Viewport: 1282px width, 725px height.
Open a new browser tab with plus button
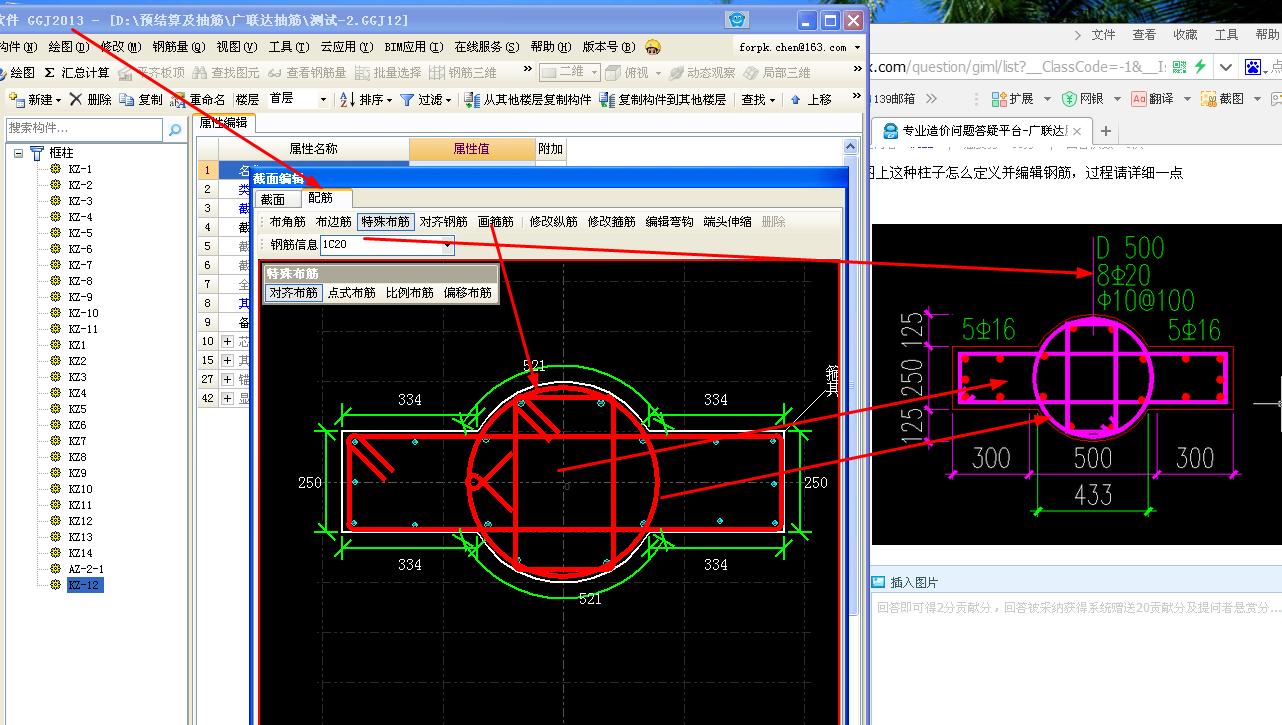[1106, 131]
